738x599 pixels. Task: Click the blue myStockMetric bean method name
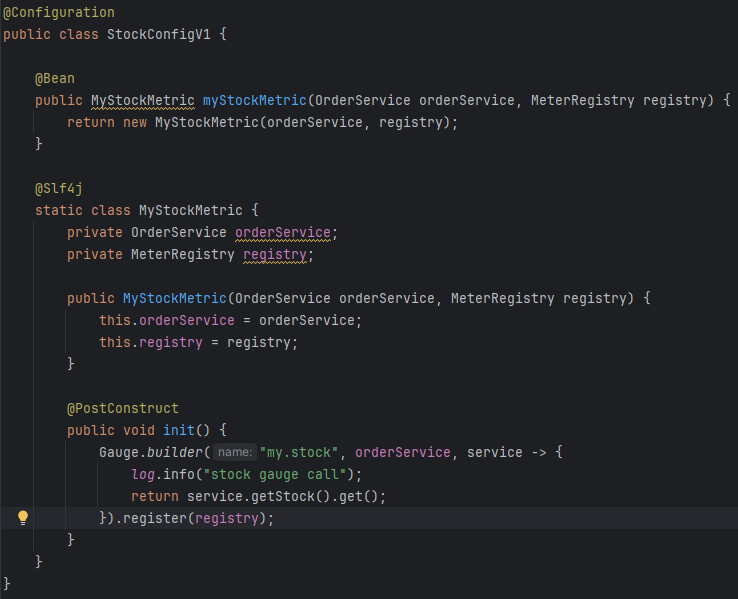(255, 100)
